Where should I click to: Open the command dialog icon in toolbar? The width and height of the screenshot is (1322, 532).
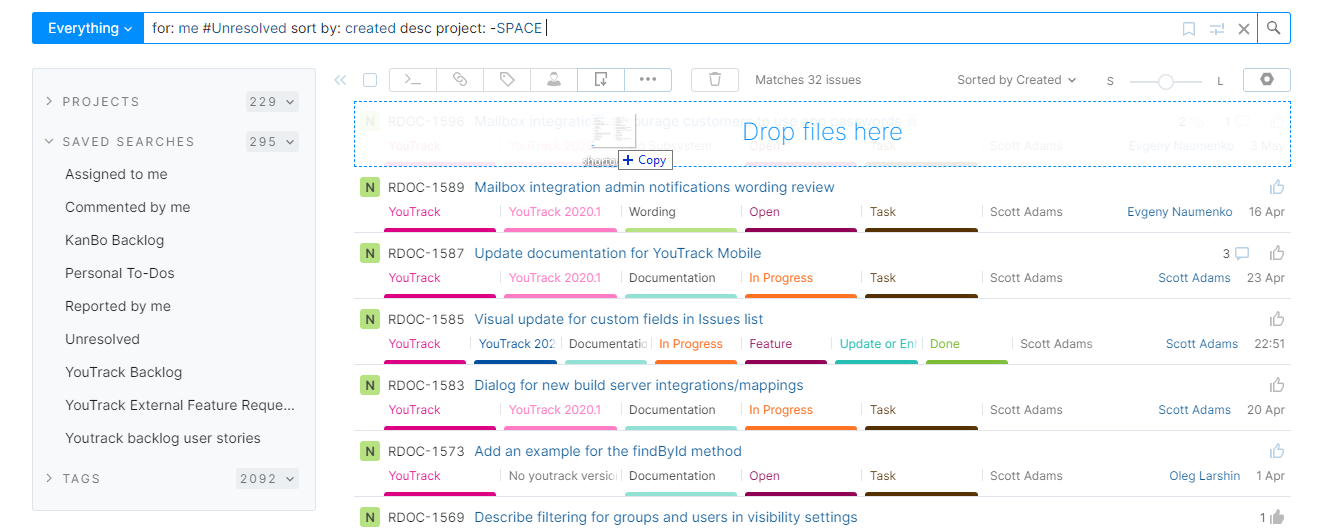412,80
